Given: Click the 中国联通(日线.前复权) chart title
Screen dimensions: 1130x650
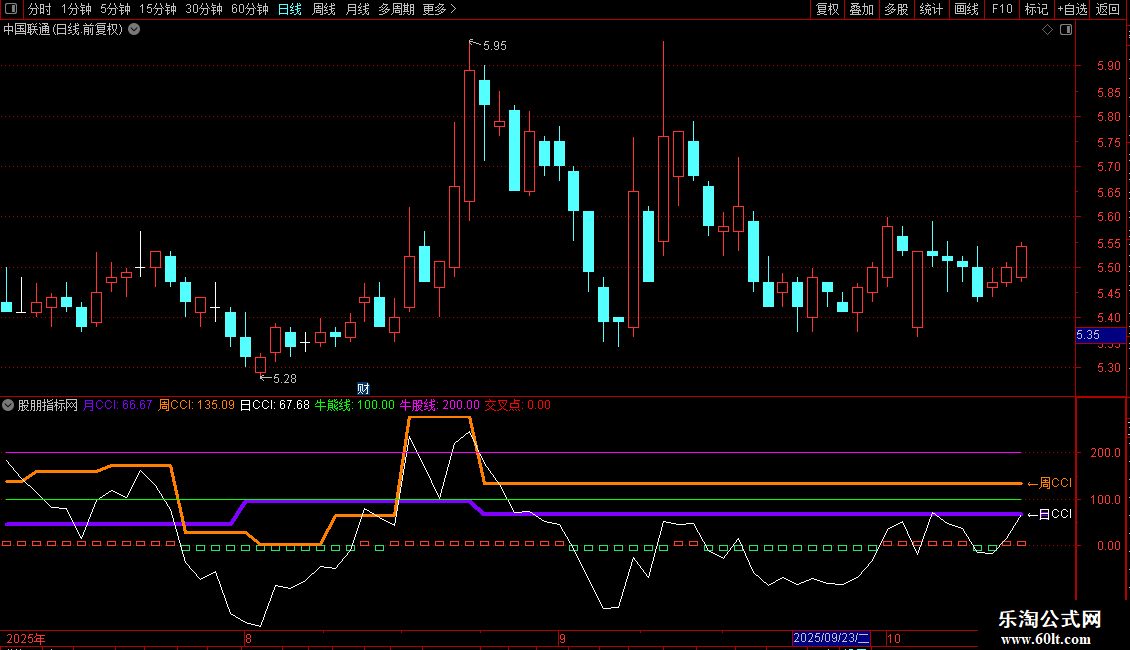Looking at the screenshot, I should pyautogui.click(x=63, y=30).
